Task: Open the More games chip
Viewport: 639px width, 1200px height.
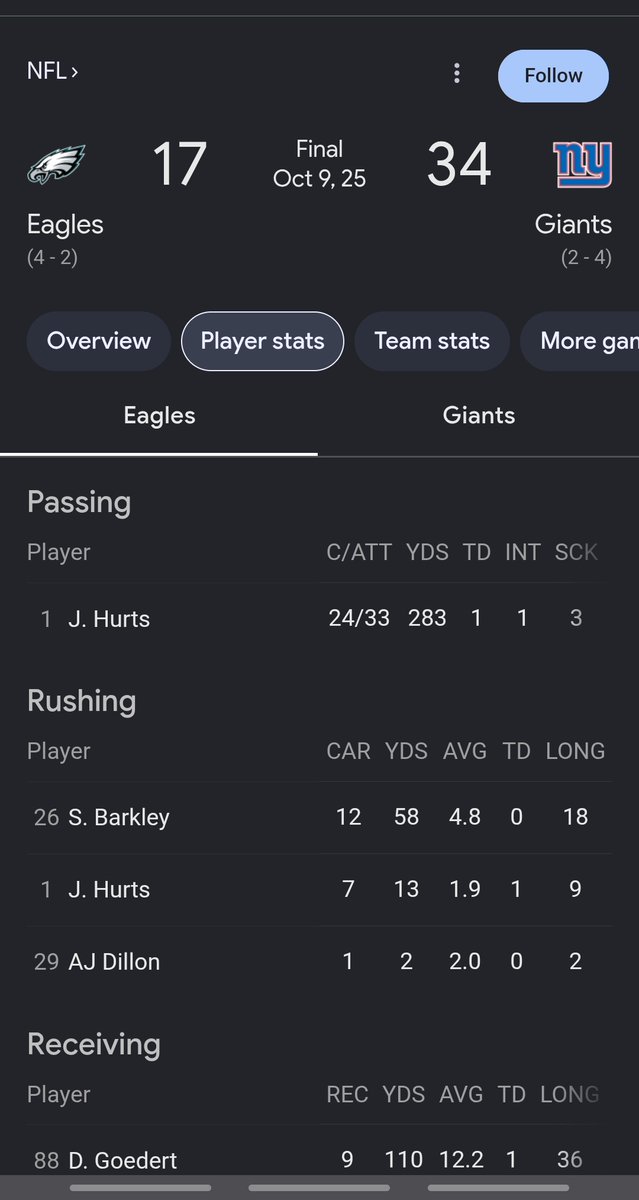Action: coord(580,341)
